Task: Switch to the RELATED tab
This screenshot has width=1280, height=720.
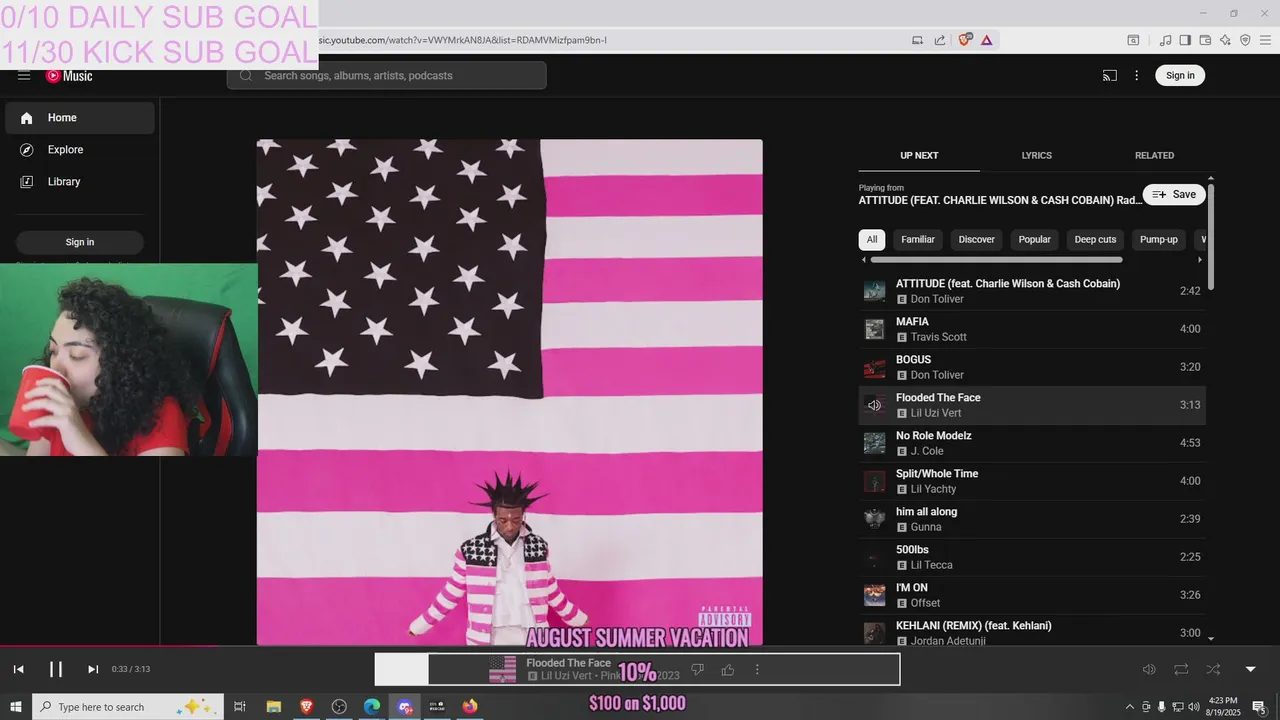Action: (x=1154, y=156)
